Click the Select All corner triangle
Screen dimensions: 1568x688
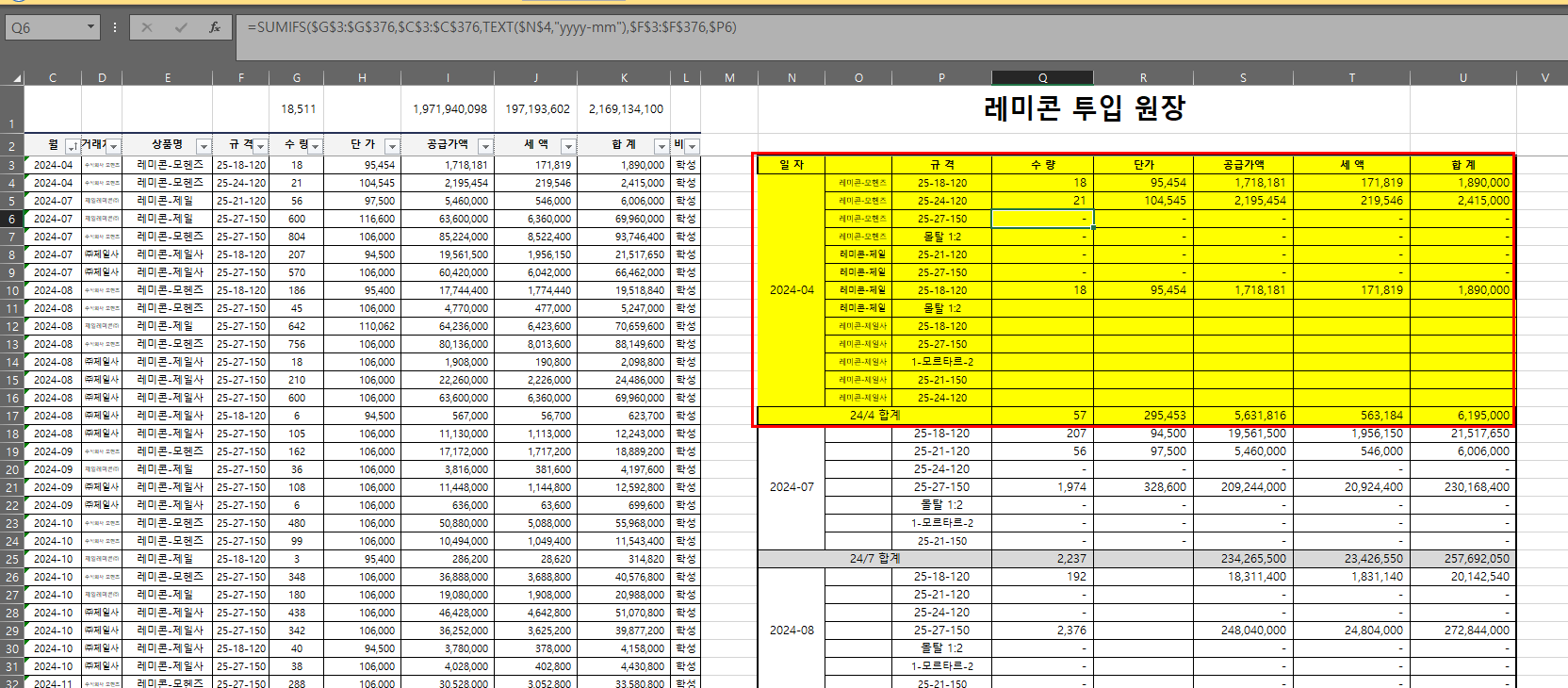point(16,78)
